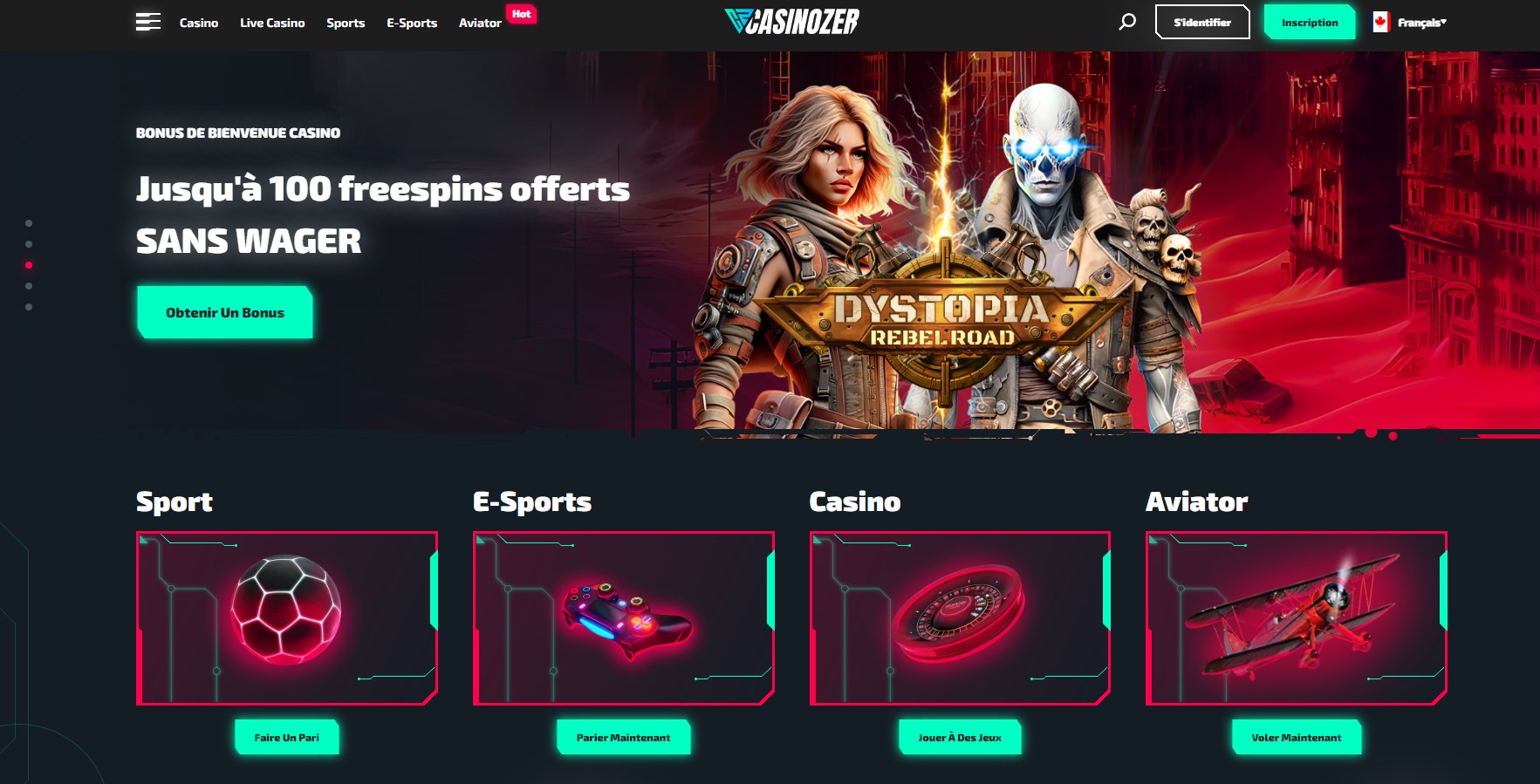Click the Faire Un Pari button
This screenshot has width=1540, height=784.
287,737
